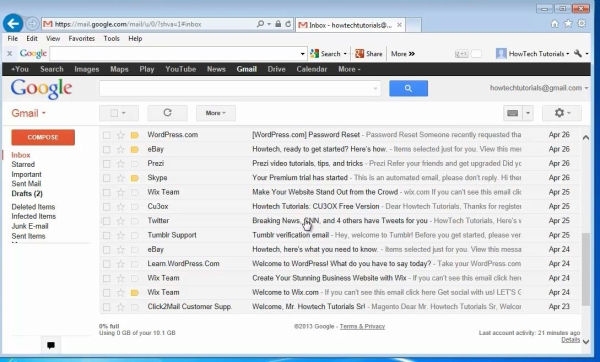Open the chat bubble icon at bottom left
The height and width of the screenshot is (362, 600).
(51, 345)
